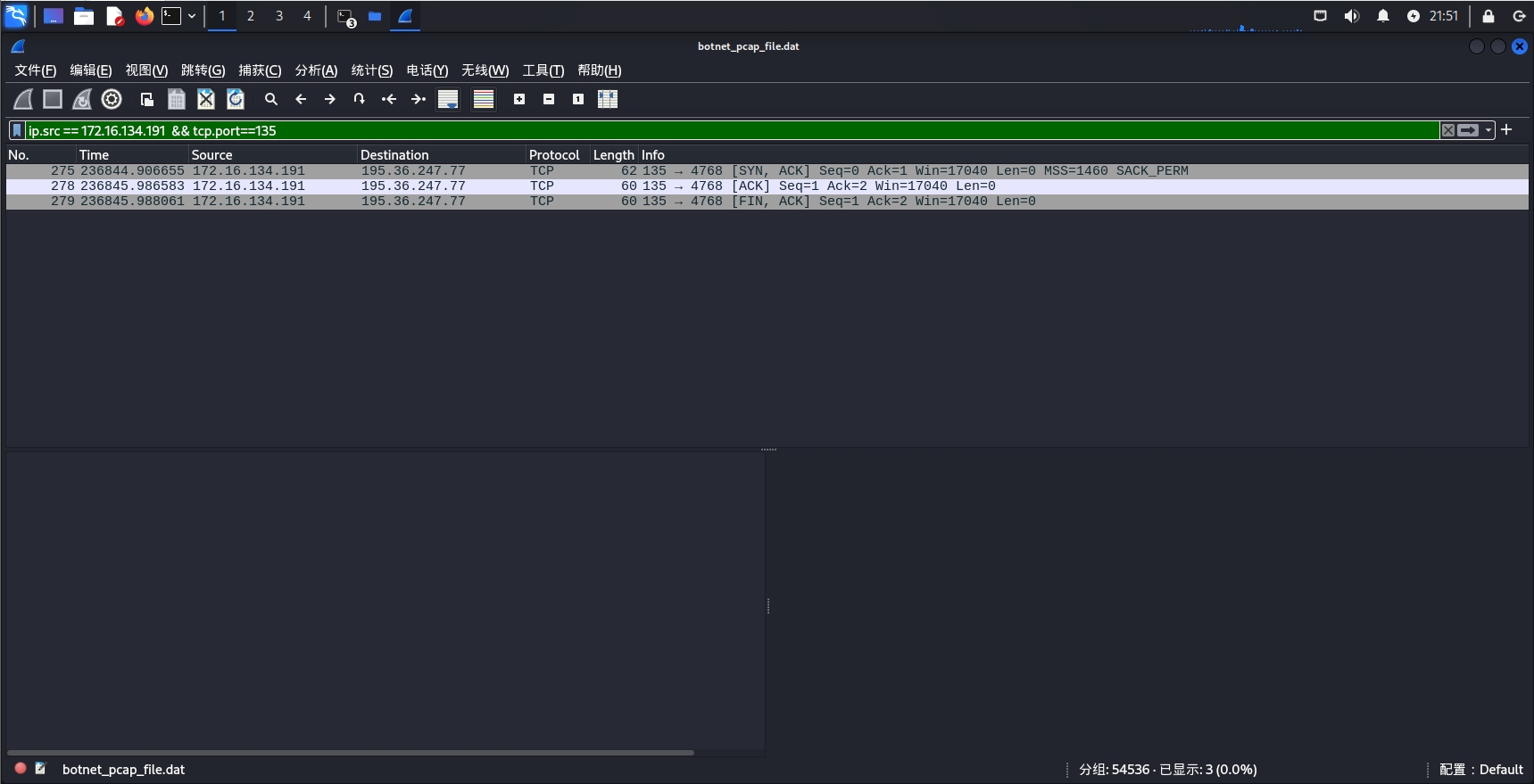Open recent display filters dropdown

coord(1488,130)
